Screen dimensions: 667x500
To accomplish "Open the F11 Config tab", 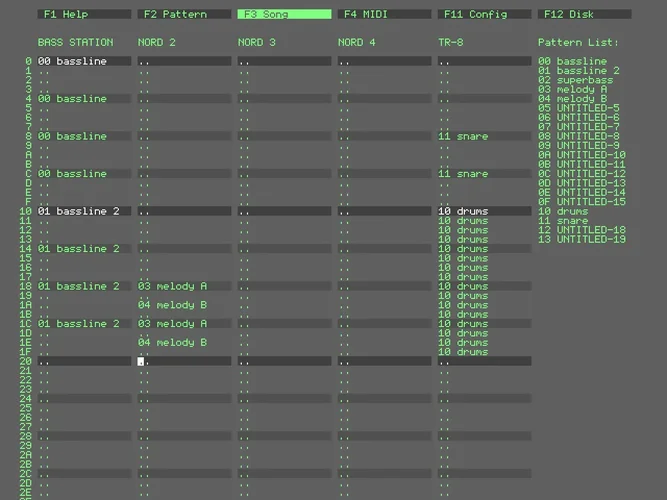I will 485,14.
